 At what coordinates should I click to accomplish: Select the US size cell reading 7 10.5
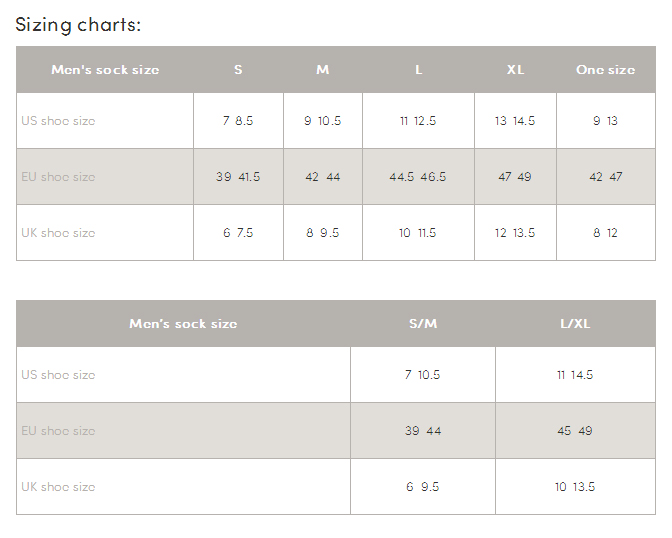(423, 375)
